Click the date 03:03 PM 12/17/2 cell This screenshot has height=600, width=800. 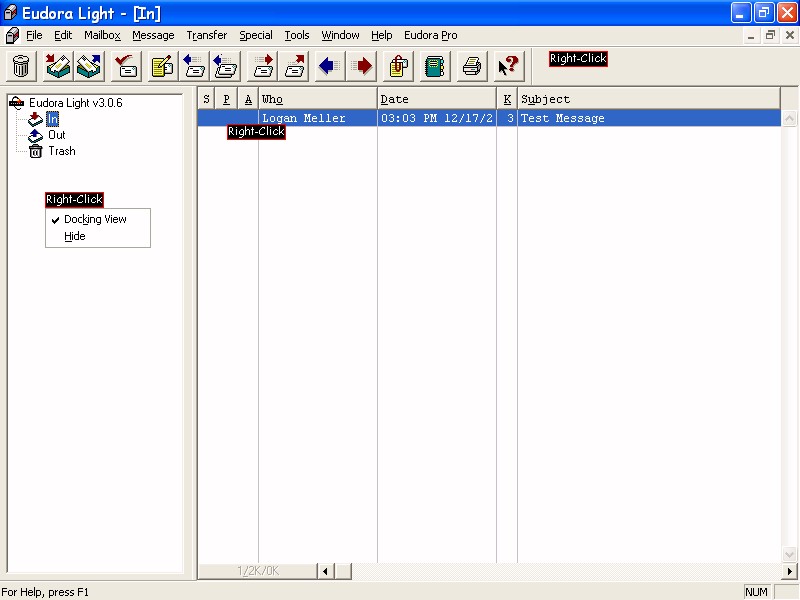(437, 118)
